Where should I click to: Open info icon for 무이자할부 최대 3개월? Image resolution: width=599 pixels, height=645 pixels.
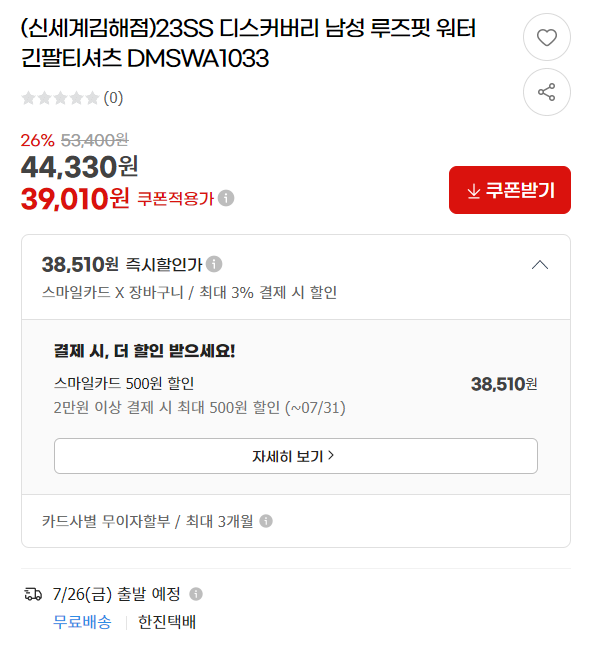266,521
